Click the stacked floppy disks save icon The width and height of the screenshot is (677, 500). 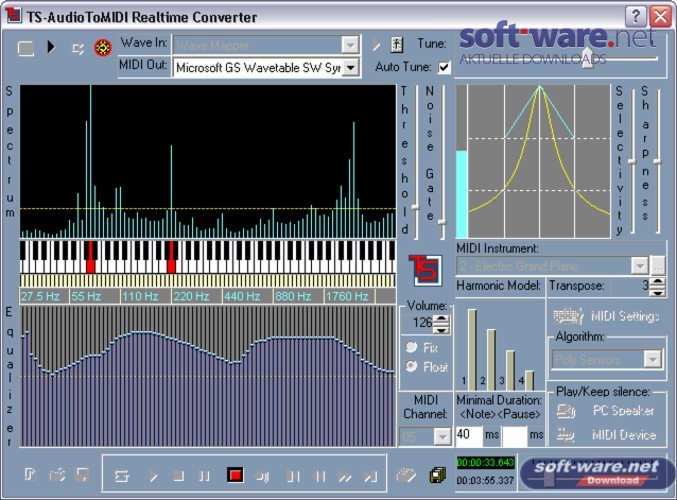[438, 475]
